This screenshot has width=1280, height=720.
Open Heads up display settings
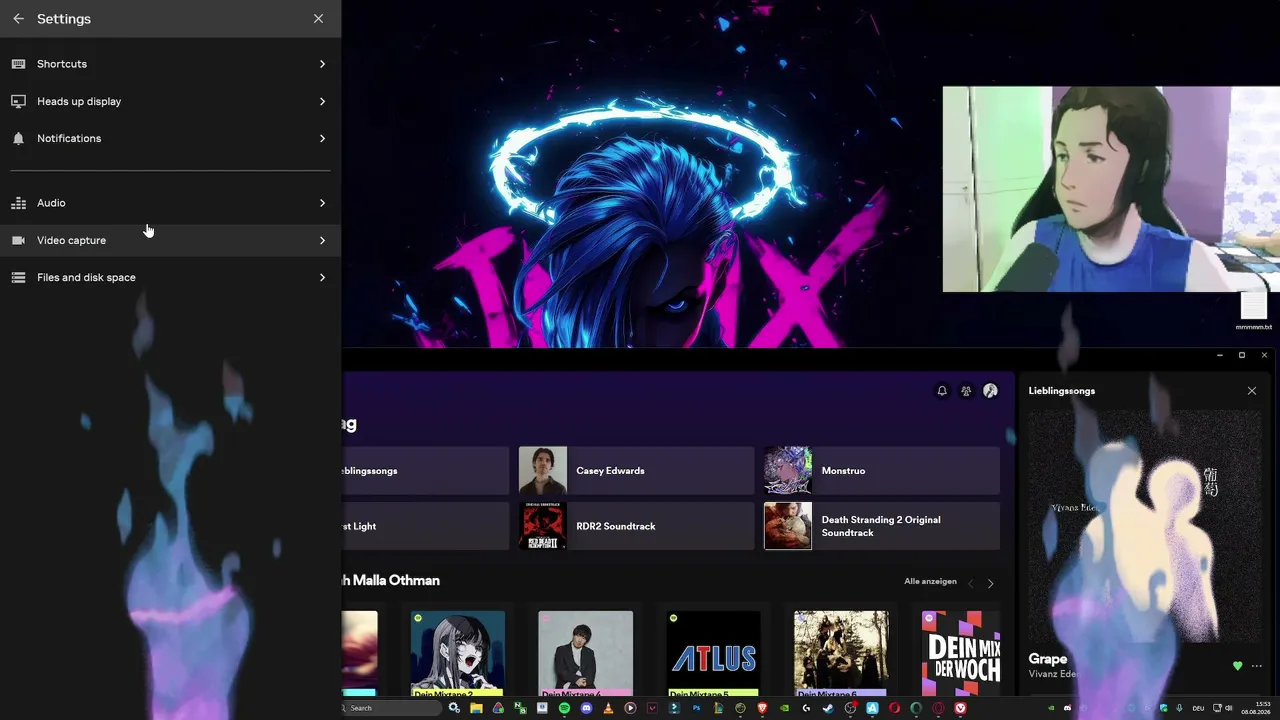pos(170,101)
